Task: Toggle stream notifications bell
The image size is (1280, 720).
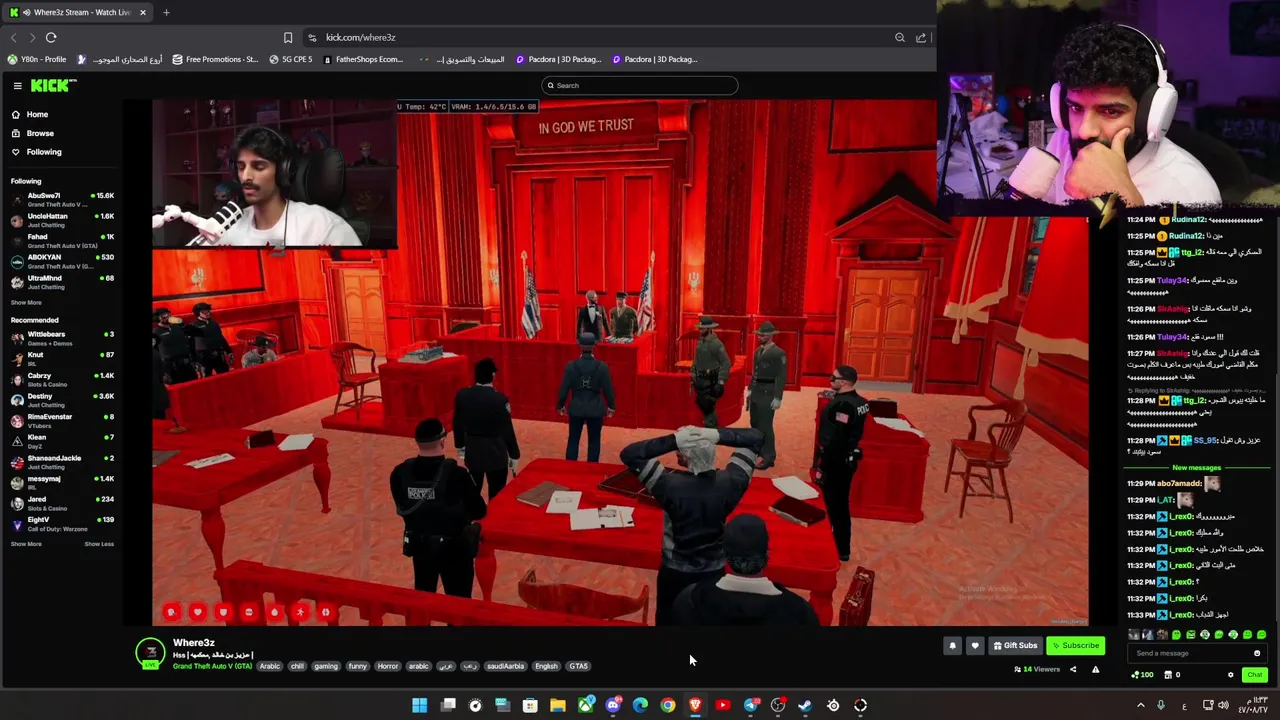Action: click(952, 646)
